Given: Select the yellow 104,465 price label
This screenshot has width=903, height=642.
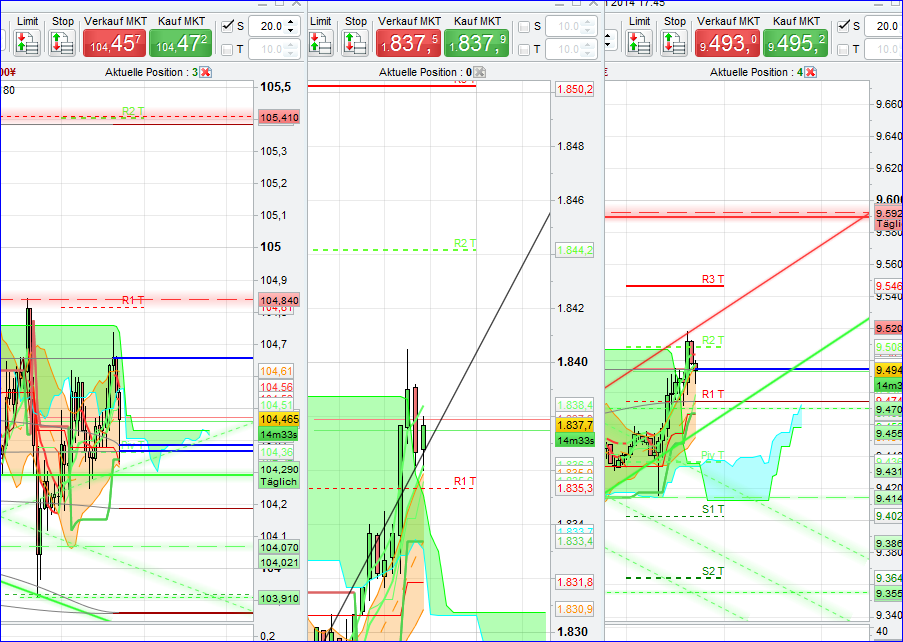Looking at the screenshot, I should 279,420.
